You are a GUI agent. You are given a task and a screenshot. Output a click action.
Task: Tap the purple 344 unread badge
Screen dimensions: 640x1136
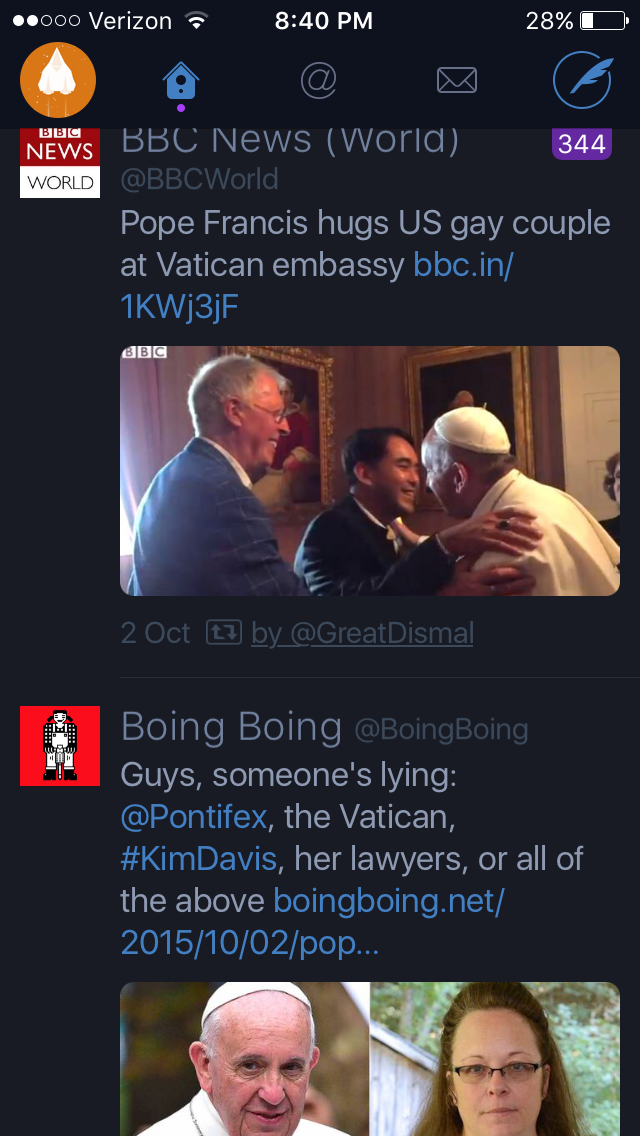581,145
